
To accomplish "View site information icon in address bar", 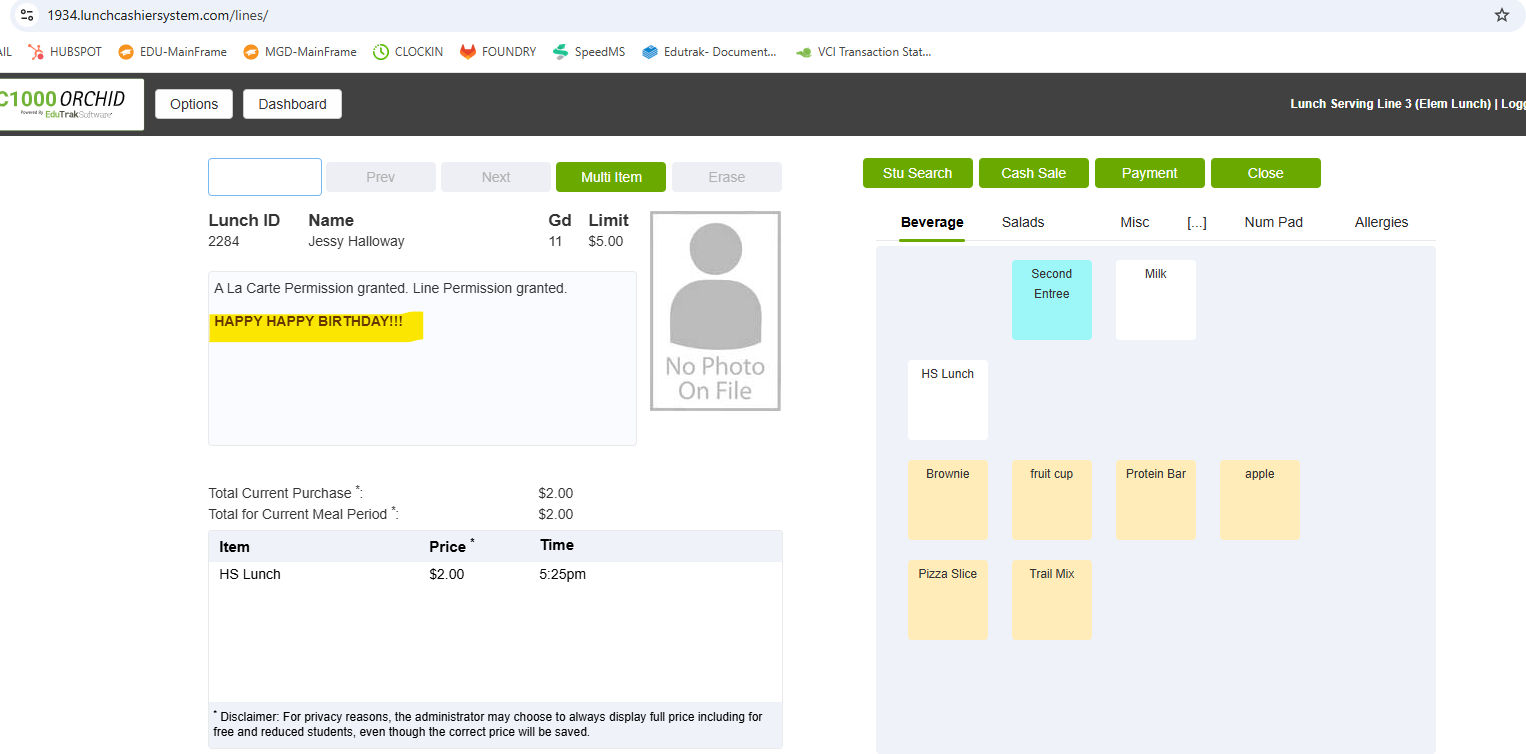I will click(27, 15).
